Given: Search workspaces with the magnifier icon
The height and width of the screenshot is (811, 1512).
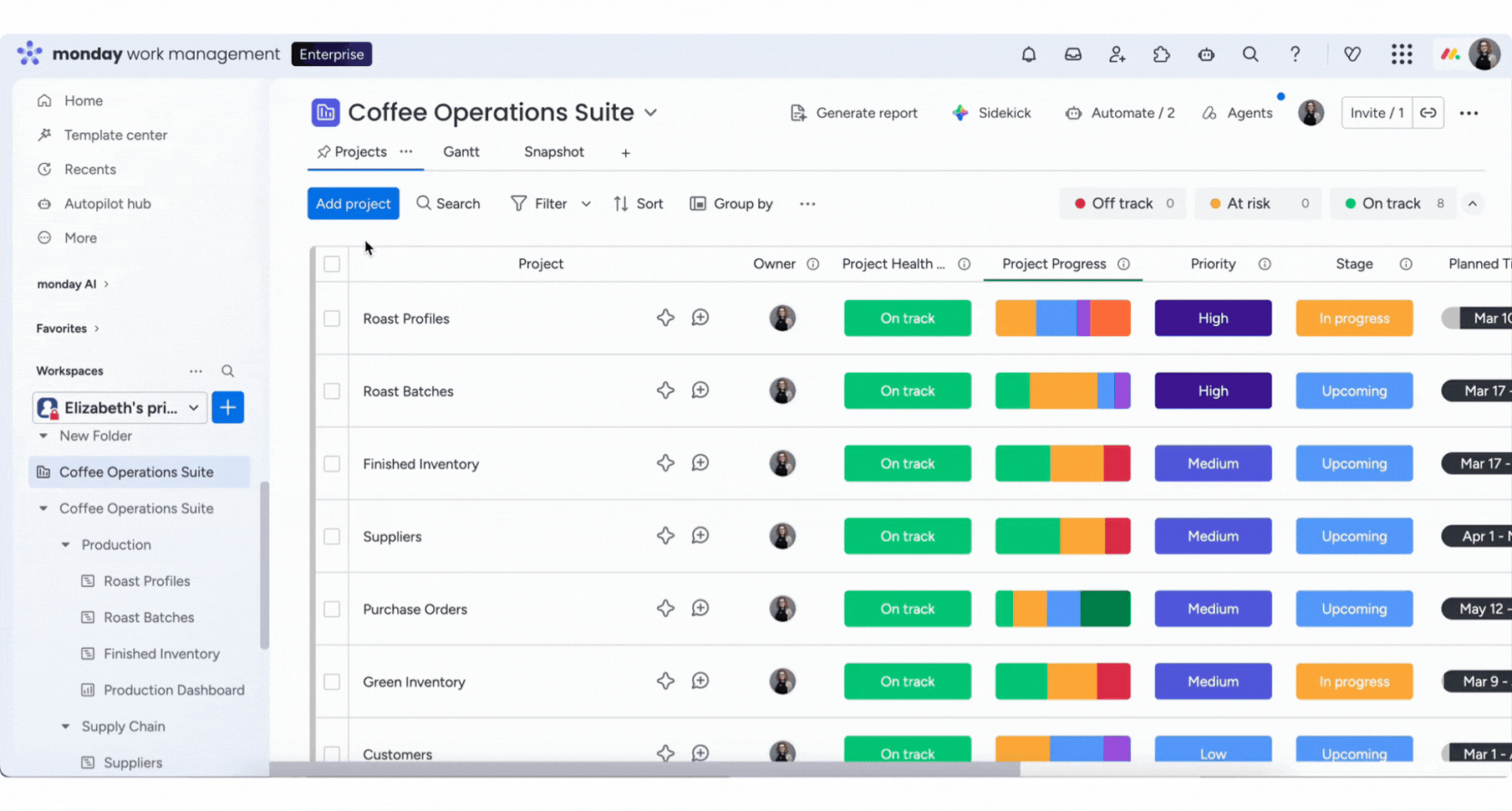Looking at the screenshot, I should tap(227, 371).
